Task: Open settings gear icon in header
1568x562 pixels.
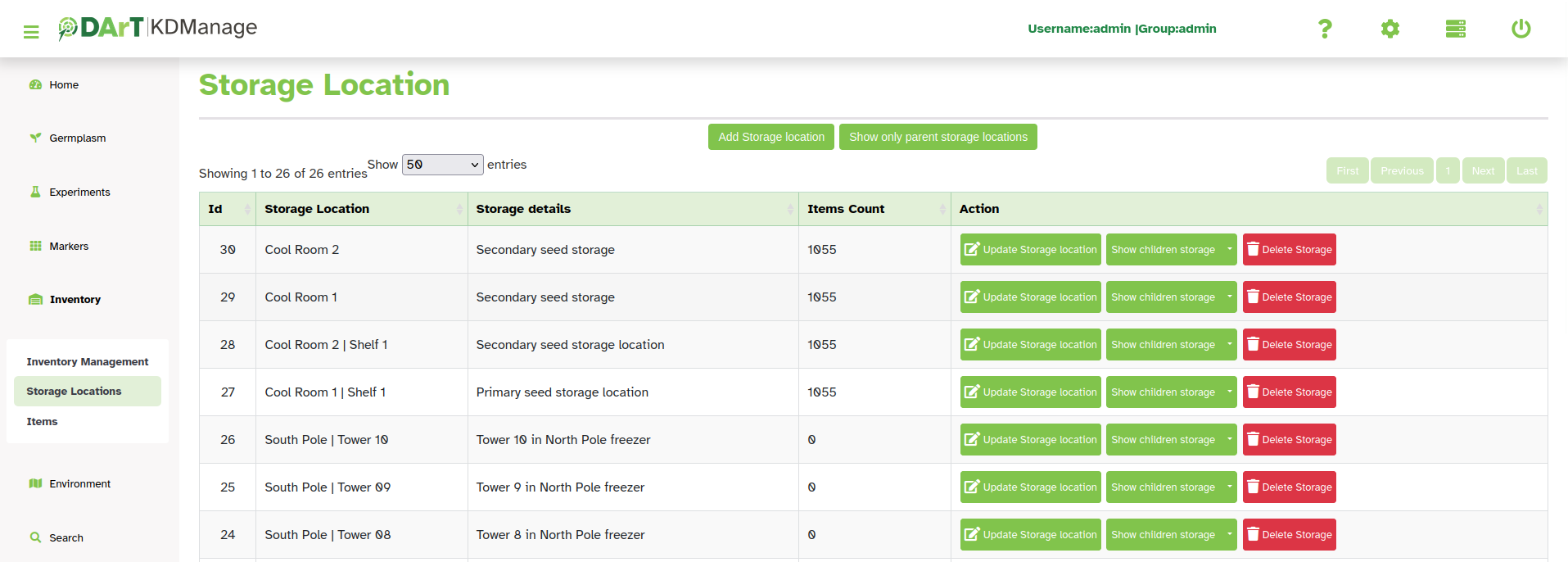Action: [1390, 29]
